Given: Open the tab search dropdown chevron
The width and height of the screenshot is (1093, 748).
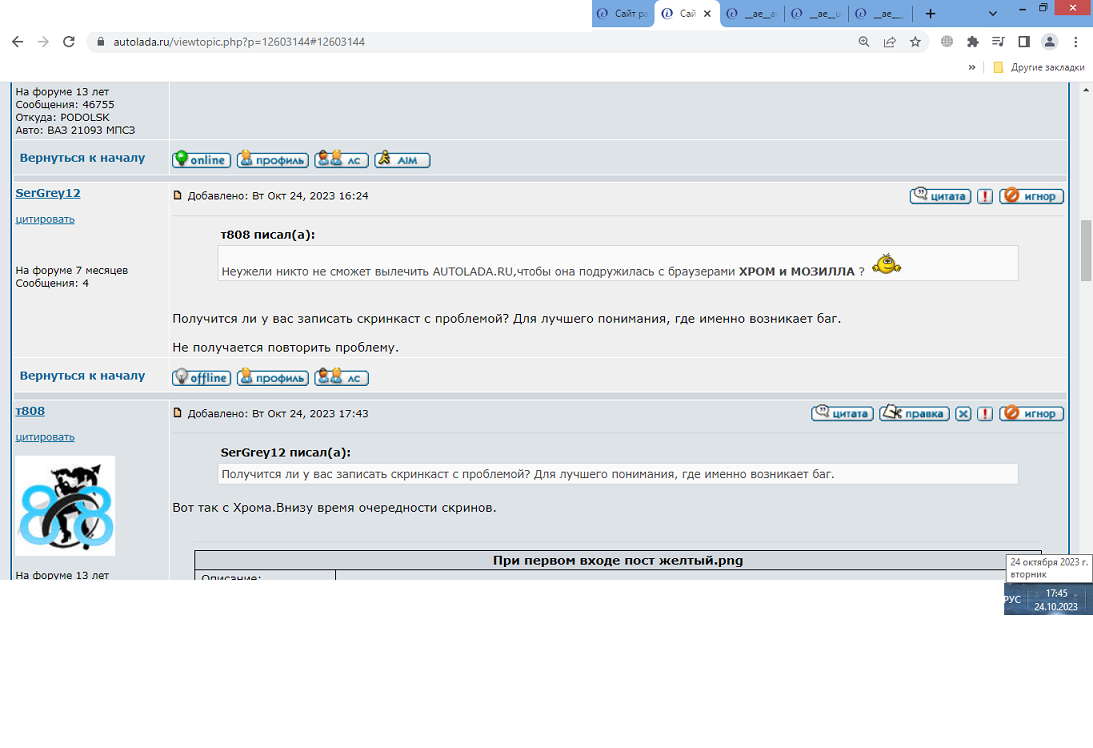Looking at the screenshot, I should click(x=993, y=14).
